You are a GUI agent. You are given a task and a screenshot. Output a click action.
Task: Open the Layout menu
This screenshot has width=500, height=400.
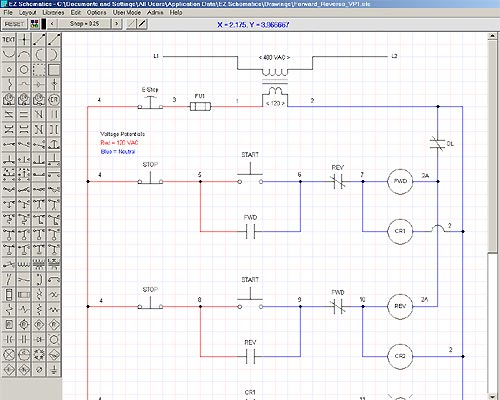(27, 13)
